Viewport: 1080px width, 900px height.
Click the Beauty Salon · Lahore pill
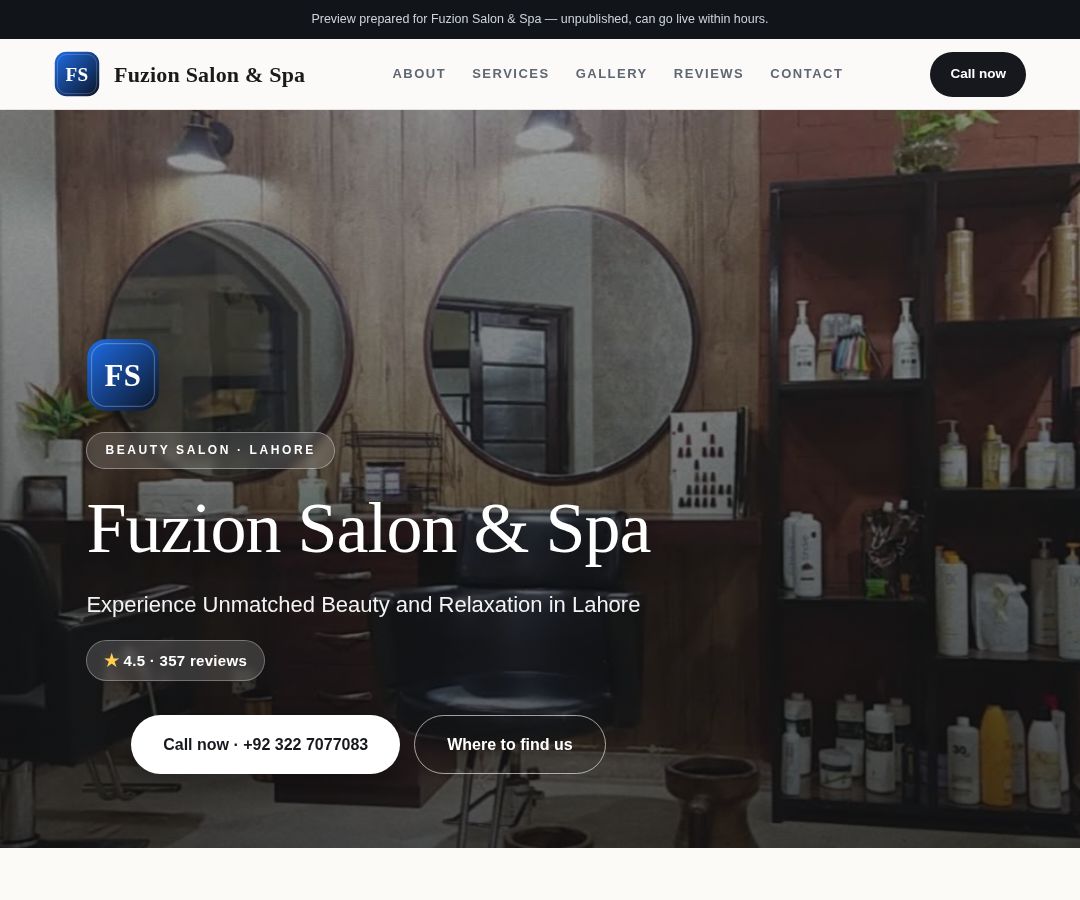[210, 450]
